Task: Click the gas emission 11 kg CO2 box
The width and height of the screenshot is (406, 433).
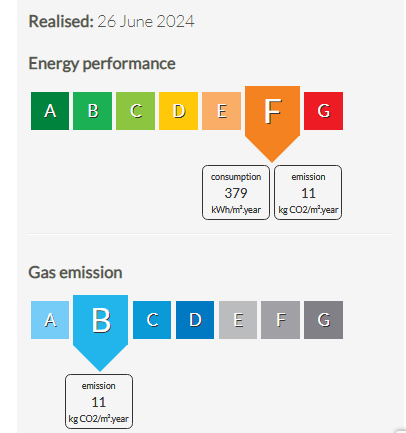Action: [99, 402]
